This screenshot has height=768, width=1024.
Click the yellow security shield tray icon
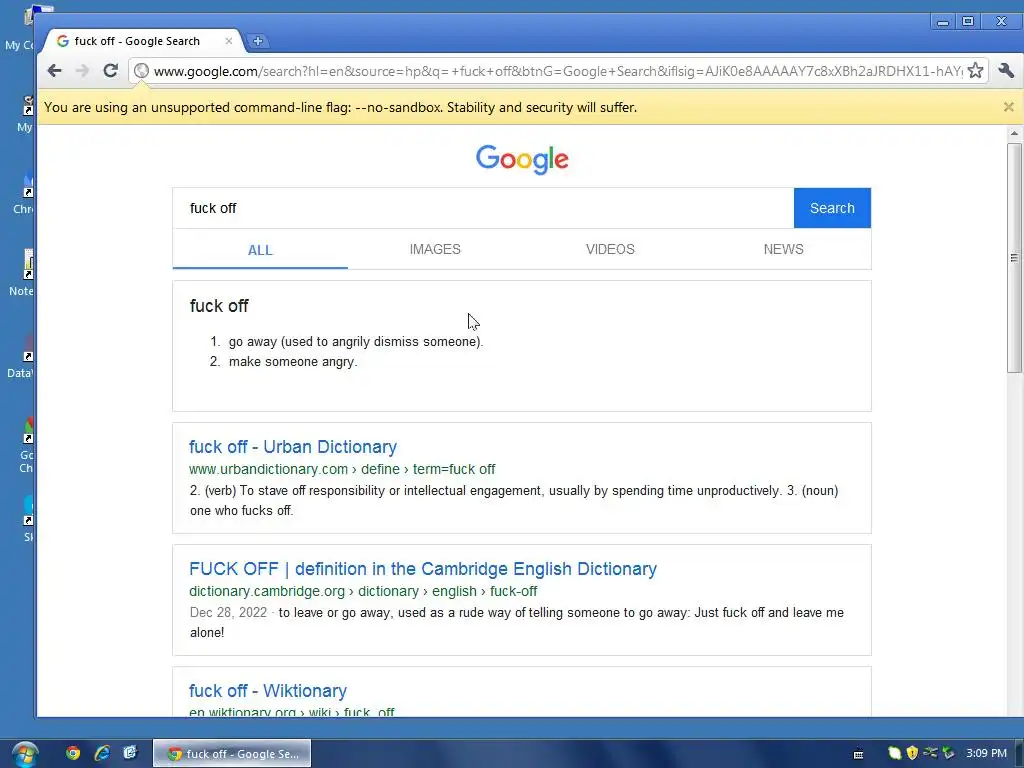click(912, 753)
